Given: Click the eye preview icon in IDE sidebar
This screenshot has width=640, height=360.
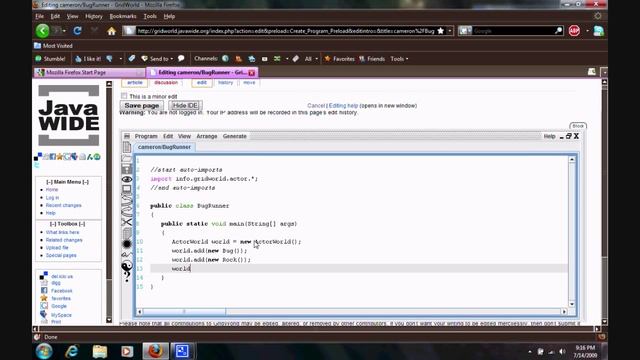Looking at the screenshot, I should 127,179.
